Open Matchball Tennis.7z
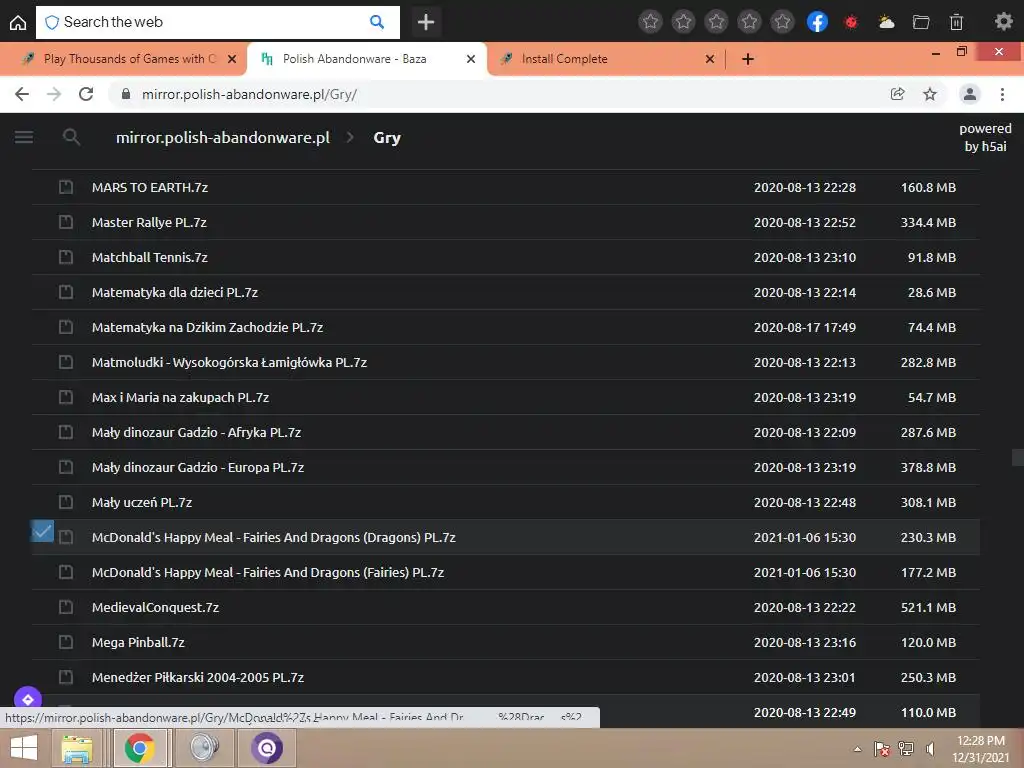 click(505, 257)
